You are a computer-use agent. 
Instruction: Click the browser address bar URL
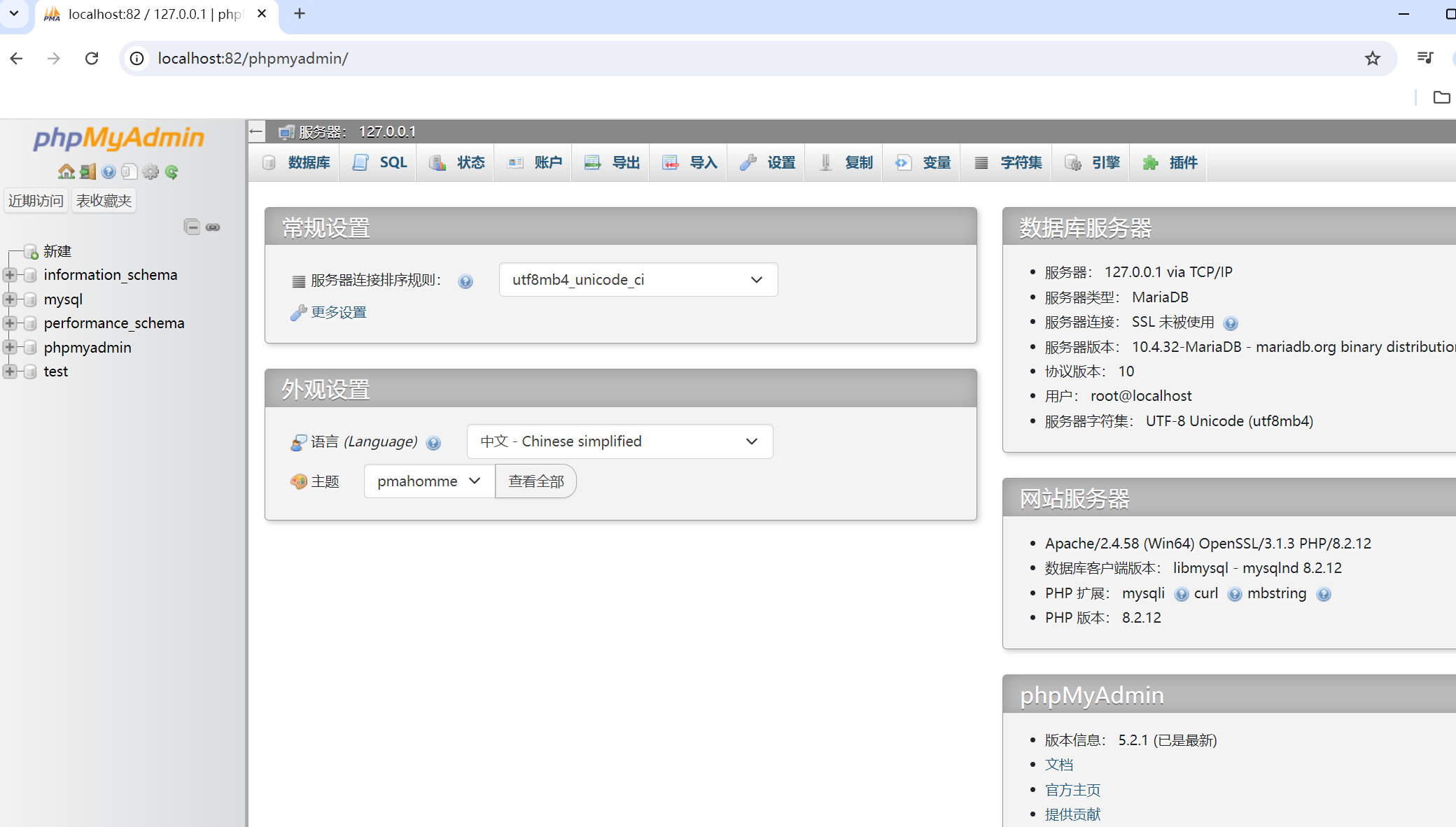tap(253, 58)
